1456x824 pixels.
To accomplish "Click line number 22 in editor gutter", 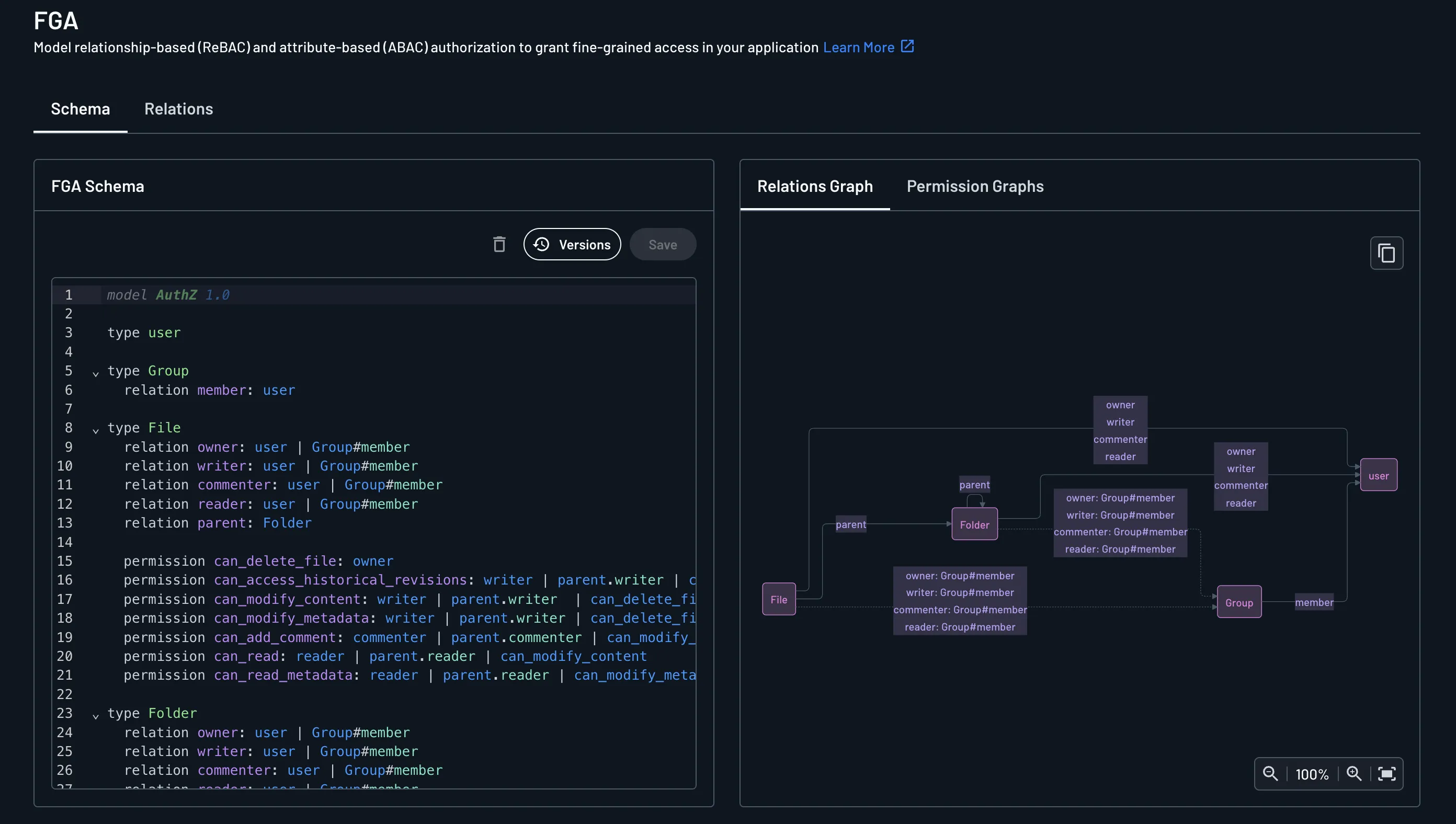I will (x=64, y=694).
